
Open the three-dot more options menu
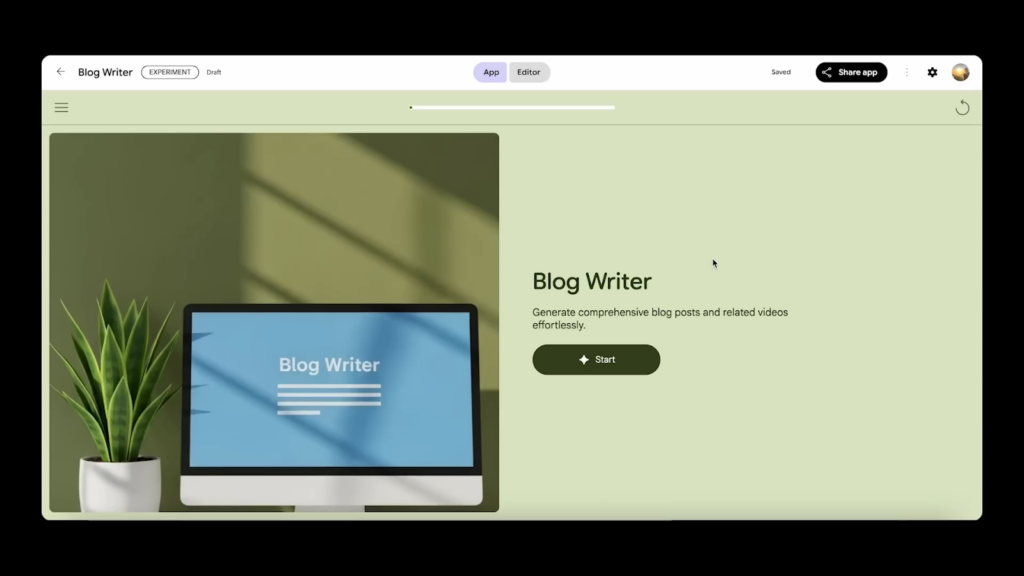[x=906, y=72]
